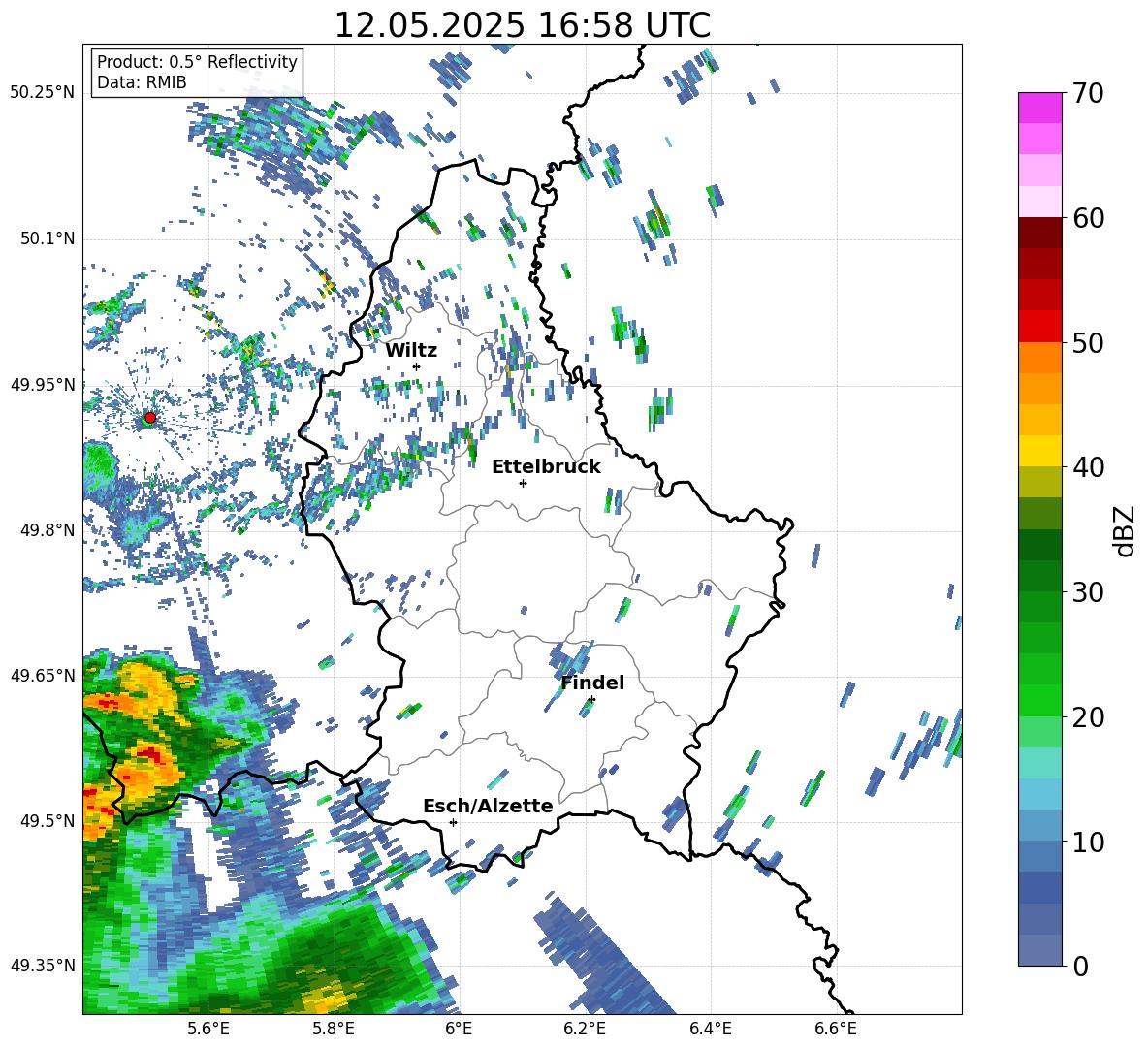Pick the bottom slate-blue 0 dBZ swatch
The width and height of the screenshot is (1148, 1048).
coord(1039,950)
